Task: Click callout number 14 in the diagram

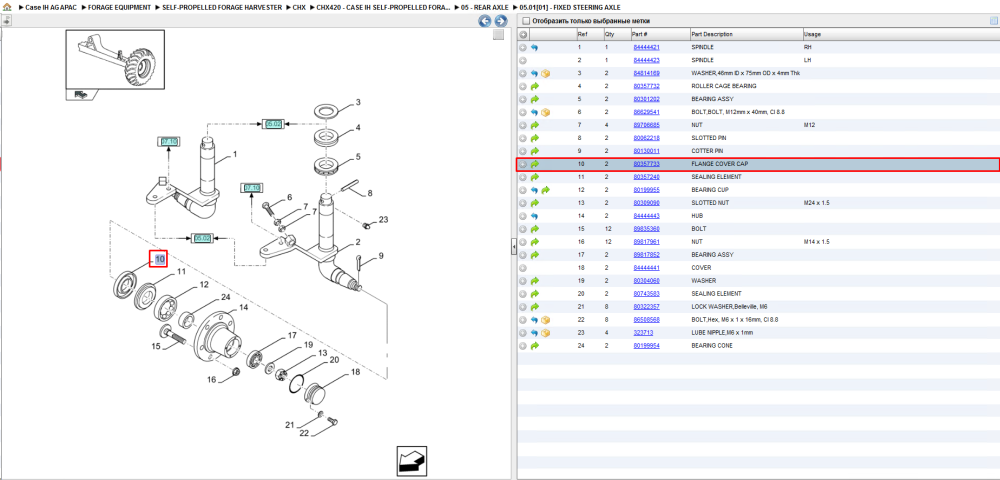Action: [x=243, y=307]
